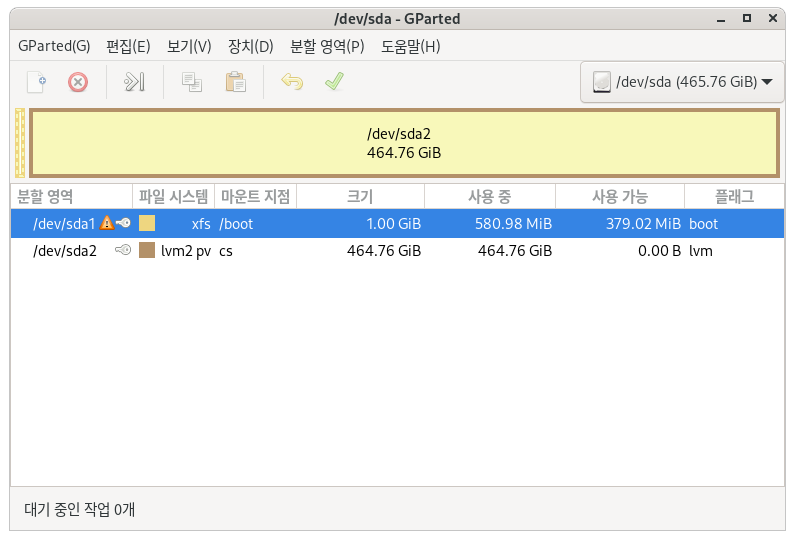This screenshot has height=540, width=795.
Task: Click the xfs yellow color swatch
Action: click(x=147, y=223)
